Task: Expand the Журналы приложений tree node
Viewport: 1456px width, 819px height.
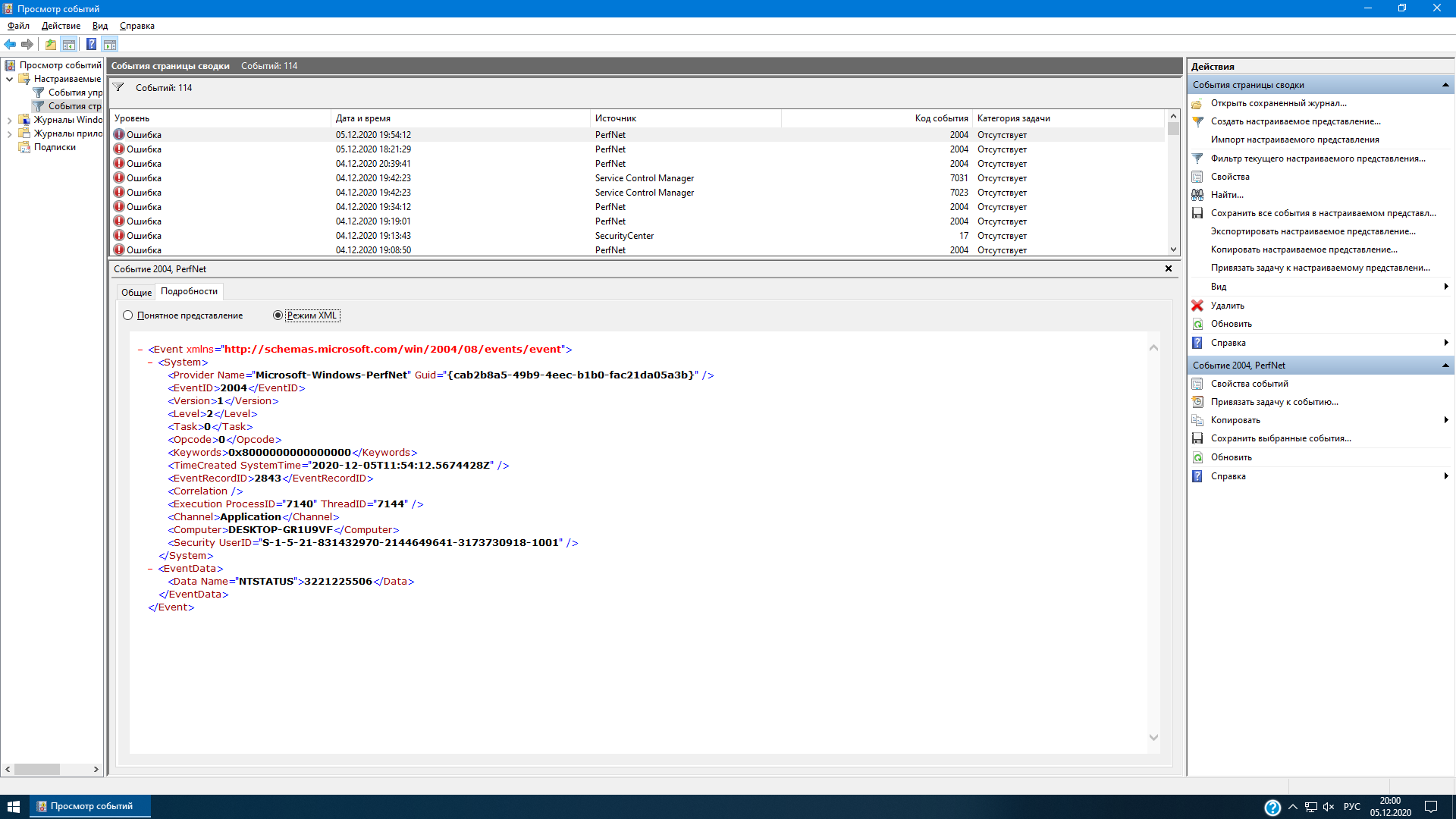Action: tap(9, 133)
